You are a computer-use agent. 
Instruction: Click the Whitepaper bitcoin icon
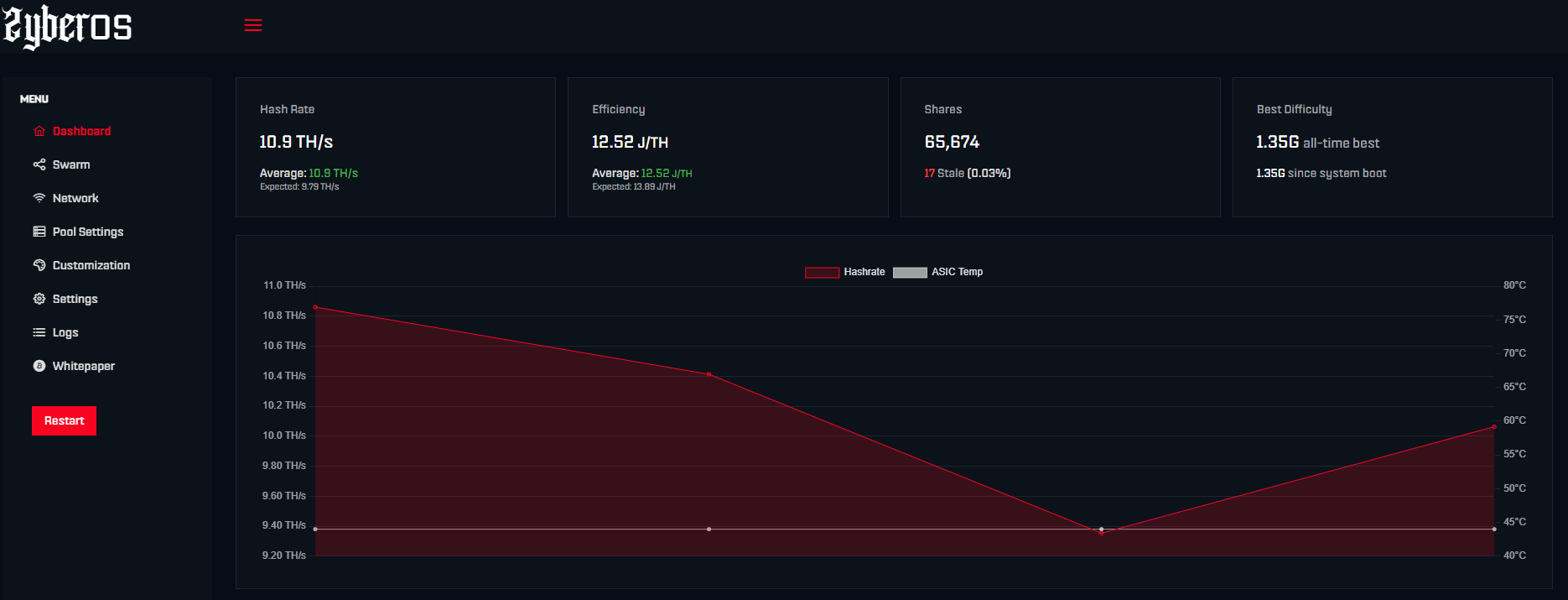tap(39, 366)
